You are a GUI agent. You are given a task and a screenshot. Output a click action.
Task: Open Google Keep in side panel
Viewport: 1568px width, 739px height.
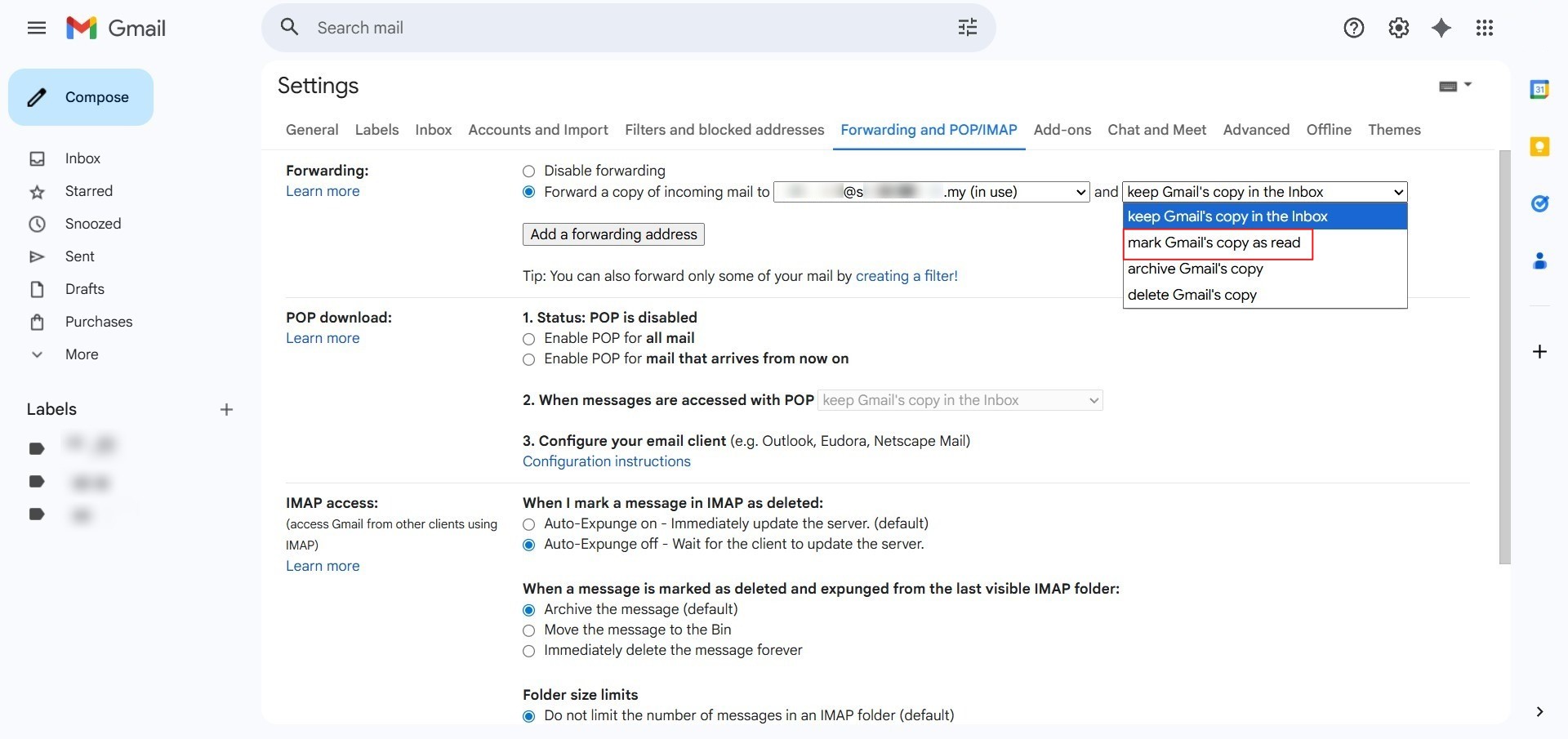click(x=1539, y=147)
